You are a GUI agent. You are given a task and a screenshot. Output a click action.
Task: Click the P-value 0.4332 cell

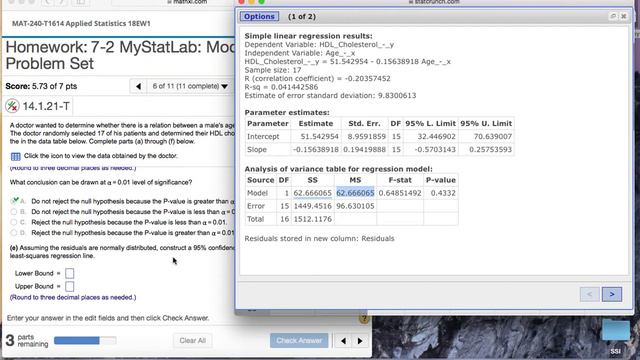coord(443,193)
